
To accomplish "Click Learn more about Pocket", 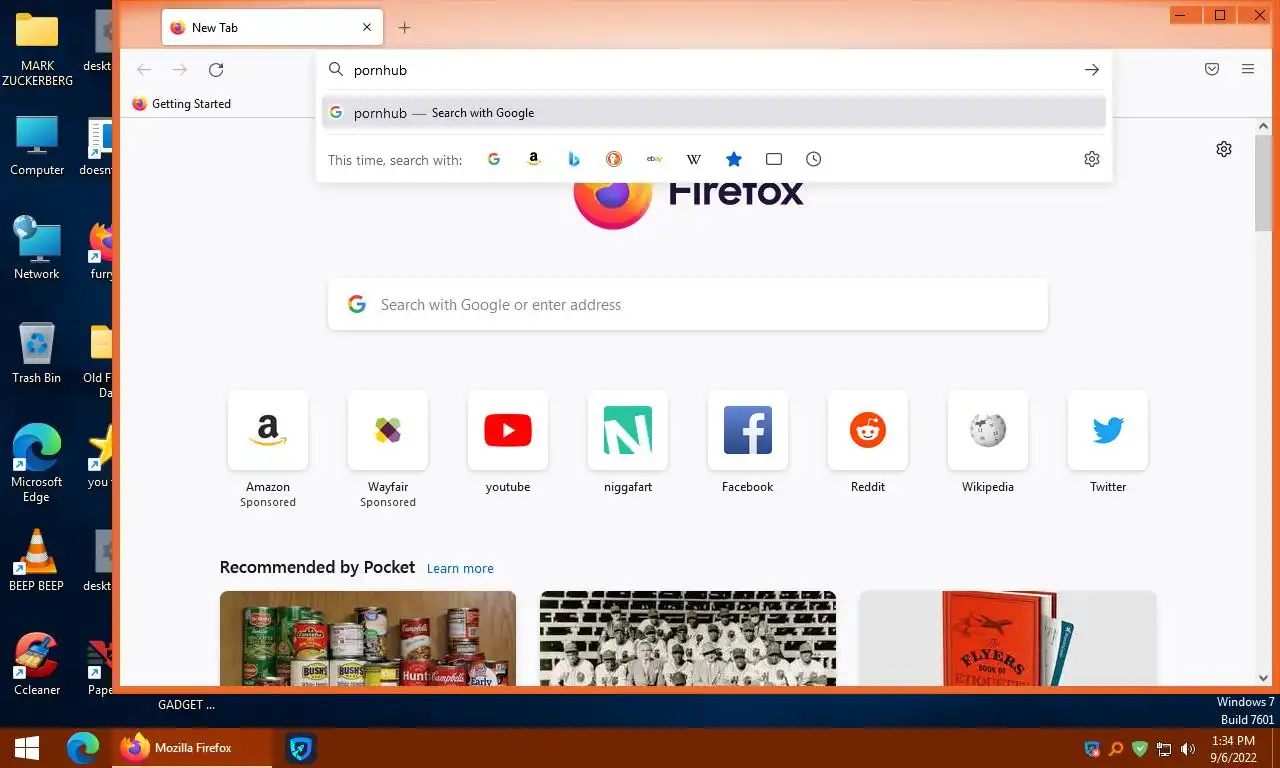I will pyautogui.click(x=460, y=569).
